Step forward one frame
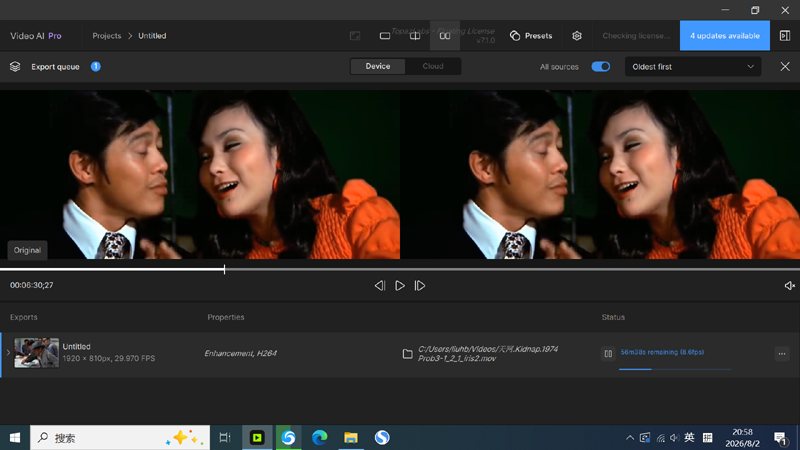The height and width of the screenshot is (450, 800). [420, 286]
